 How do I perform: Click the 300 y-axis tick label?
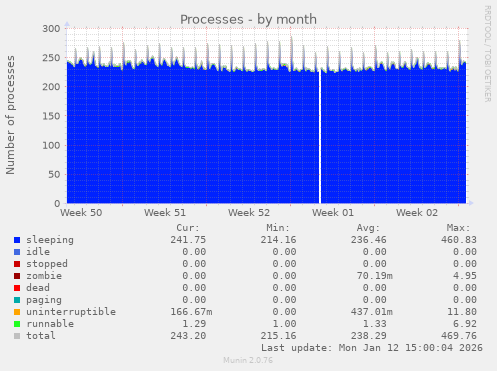tap(51, 29)
